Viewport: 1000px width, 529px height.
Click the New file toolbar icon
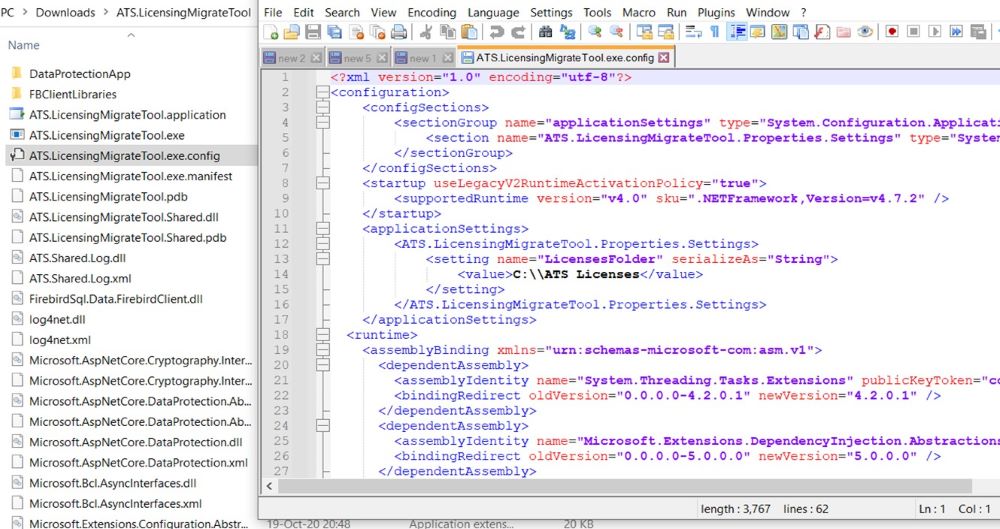pyautogui.click(x=270, y=32)
